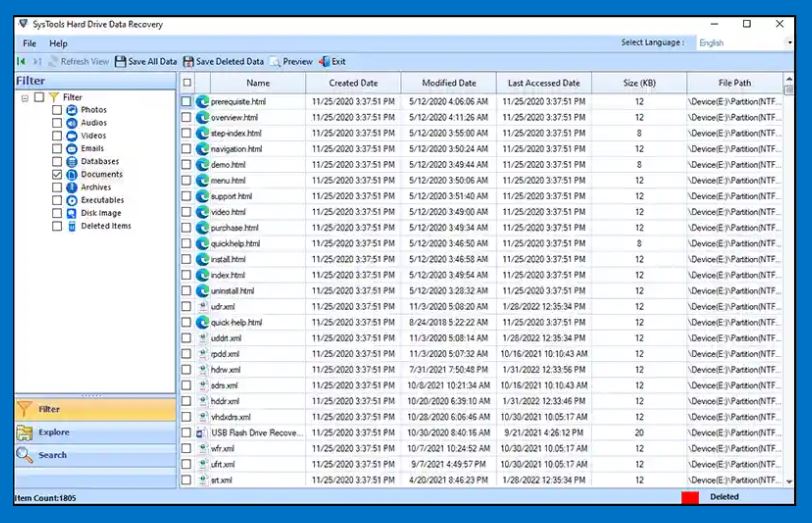Click the Emails filter icon

(x=72, y=149)
